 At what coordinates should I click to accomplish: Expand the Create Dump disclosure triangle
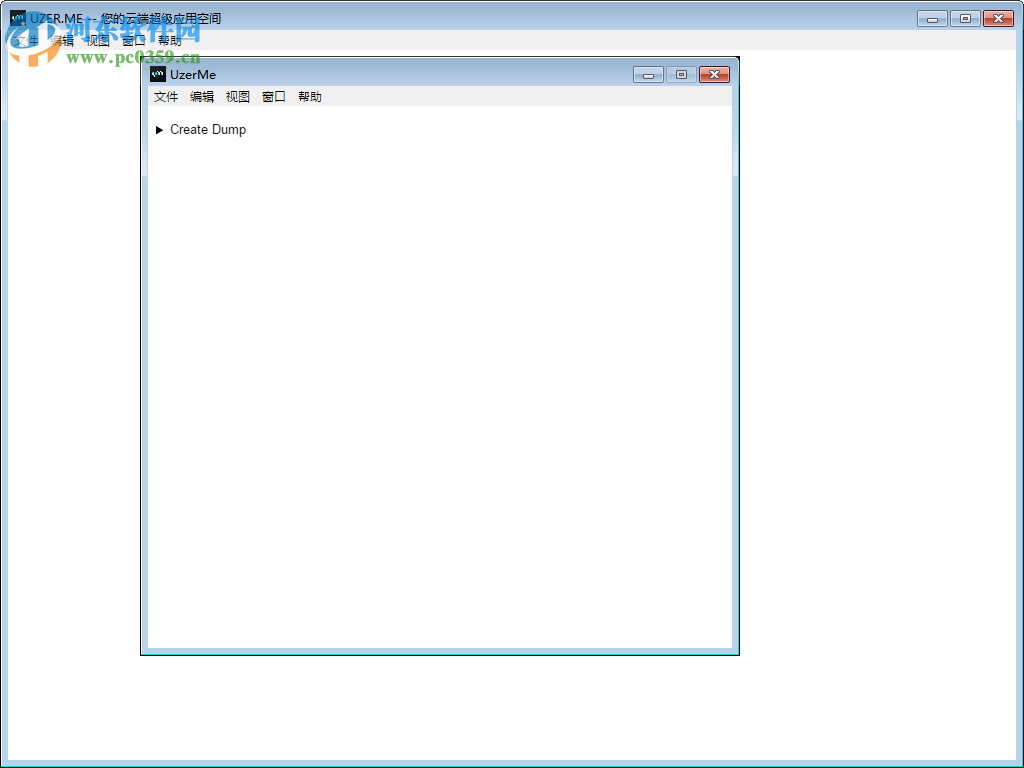tap(160, 129)
